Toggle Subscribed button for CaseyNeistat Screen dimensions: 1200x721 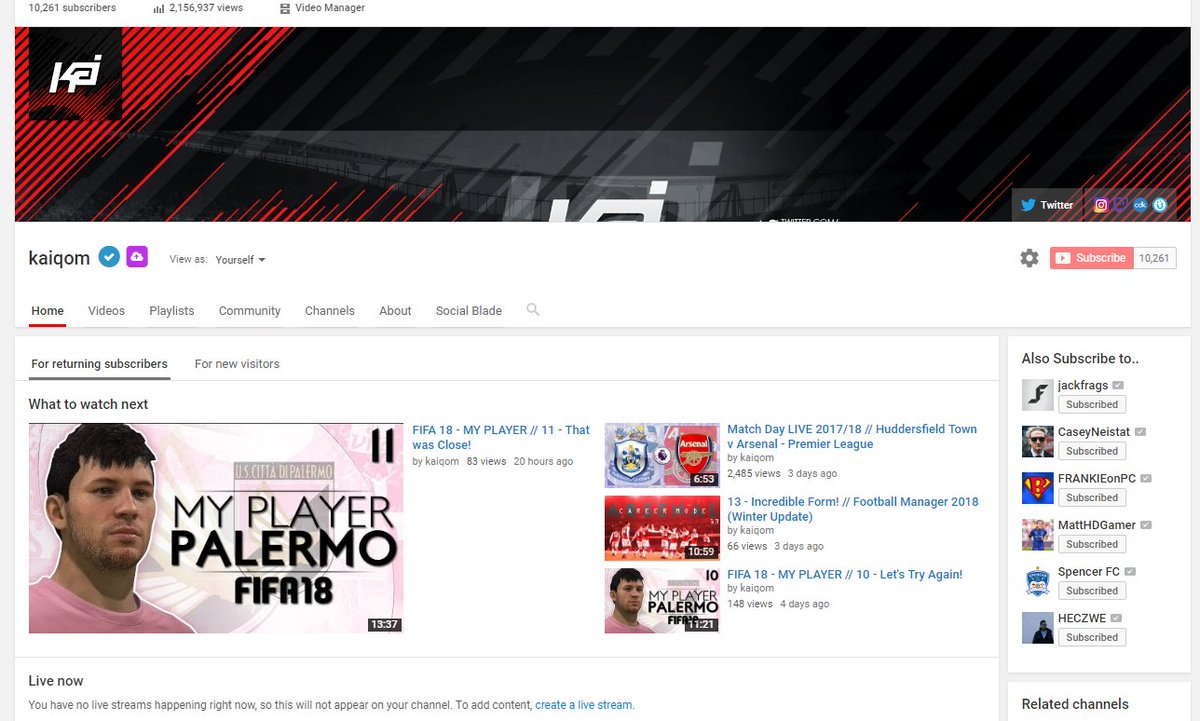click(x=1092, y=451)
